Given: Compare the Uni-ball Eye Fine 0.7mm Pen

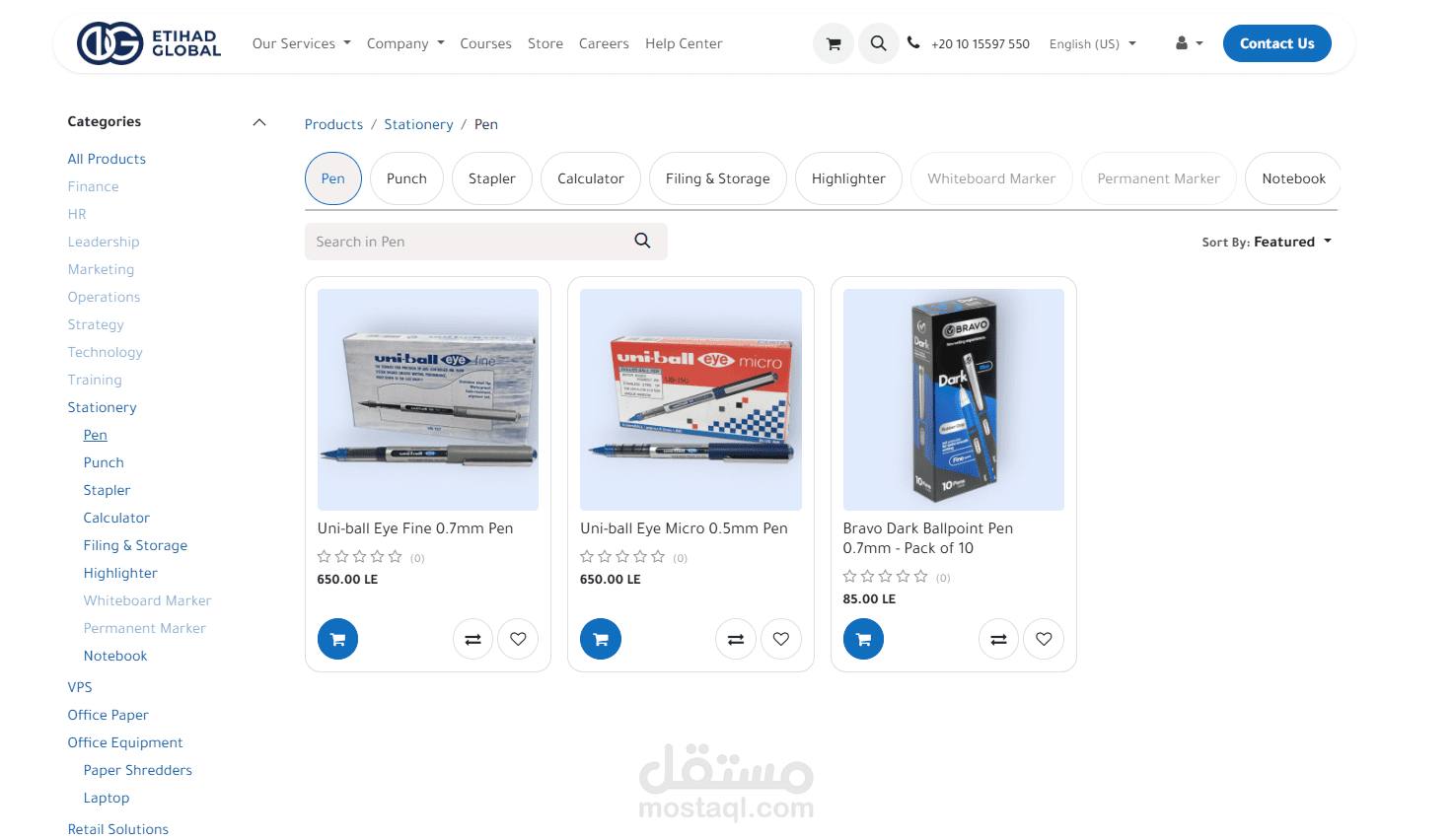Looking at the screenshot, I should tap(472, 639).
